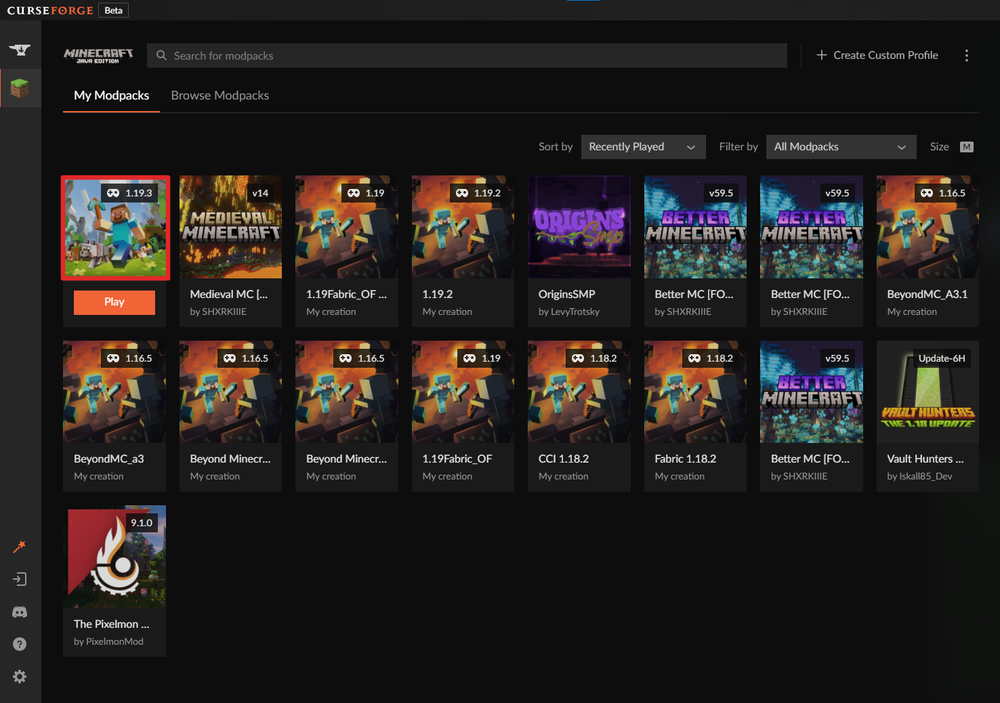Click the sign-in arrow icon in sidebar
The width and height of the screenshot is (1000, 703).
pyautogui.click(x=19, y=579)
